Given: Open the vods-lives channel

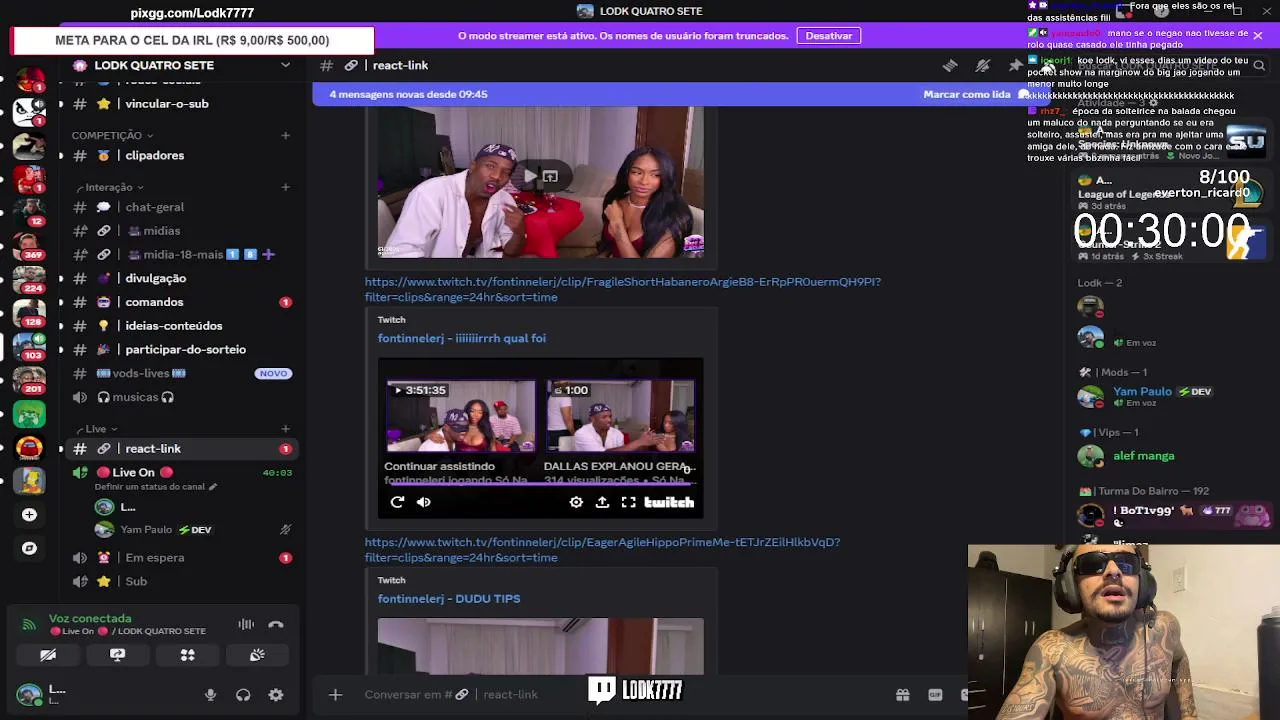Looking at the screenshot, I should pyautogui.click(x=180, y=373).
